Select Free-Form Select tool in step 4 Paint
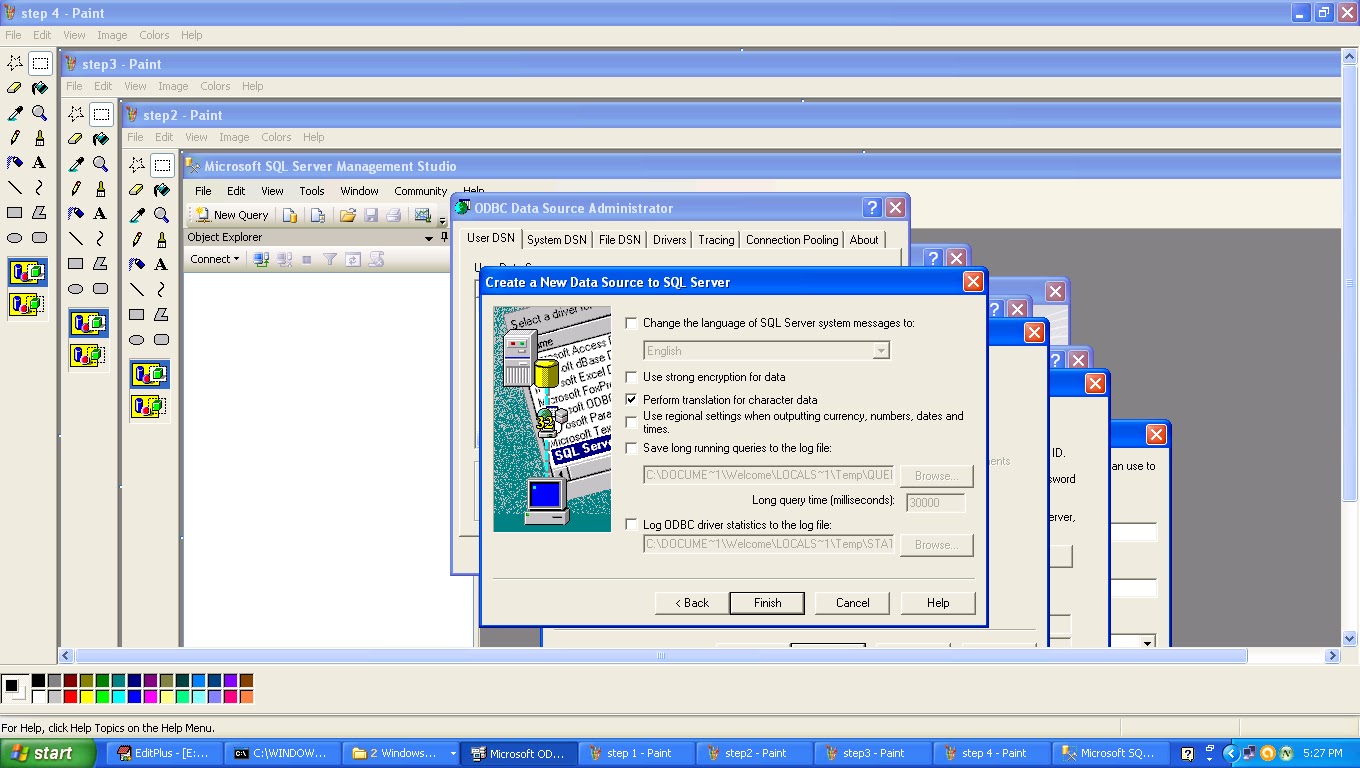Image resolution: width=1360 pixels, height=768 pixels. [x=15, y=63]
